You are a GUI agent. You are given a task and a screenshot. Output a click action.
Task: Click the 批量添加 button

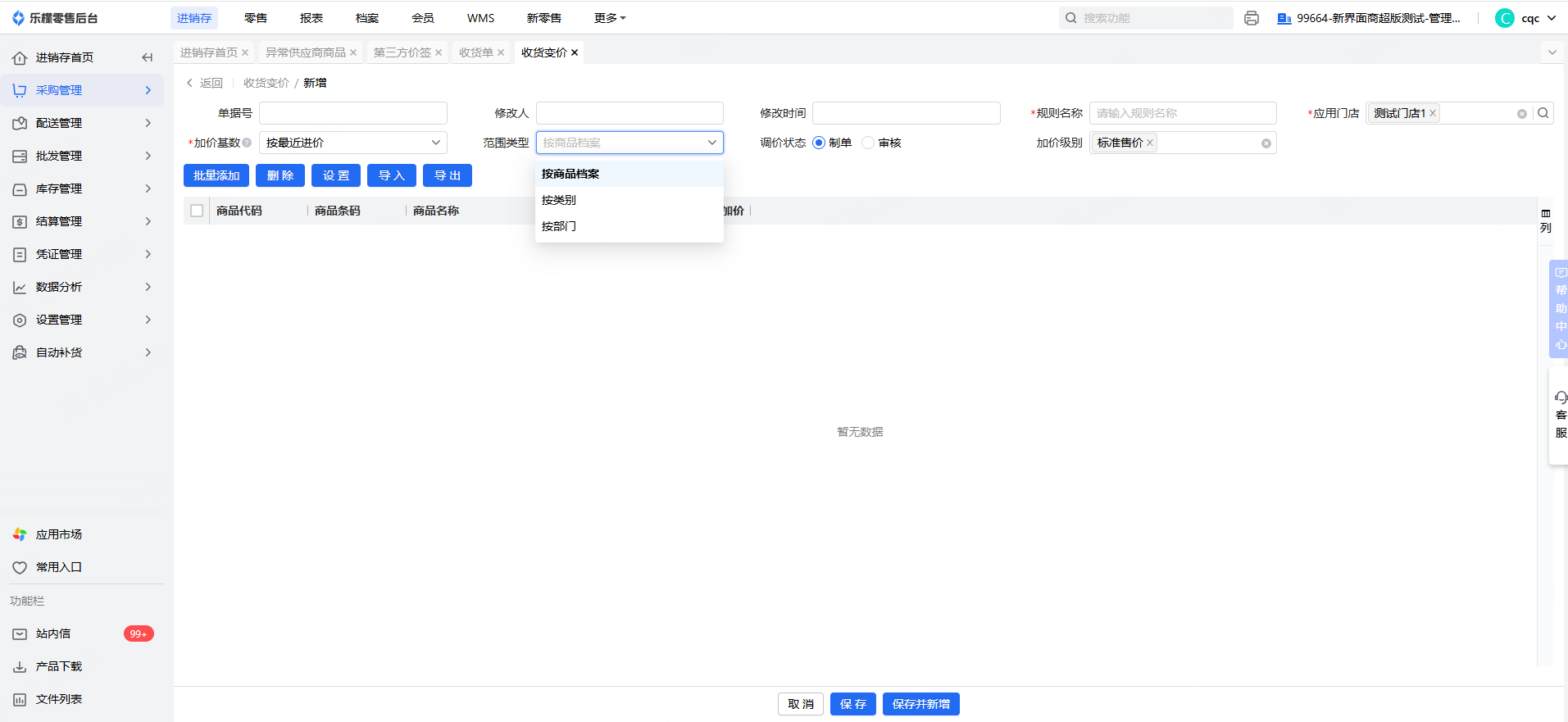pyautogui.click(x=216, y=175)
